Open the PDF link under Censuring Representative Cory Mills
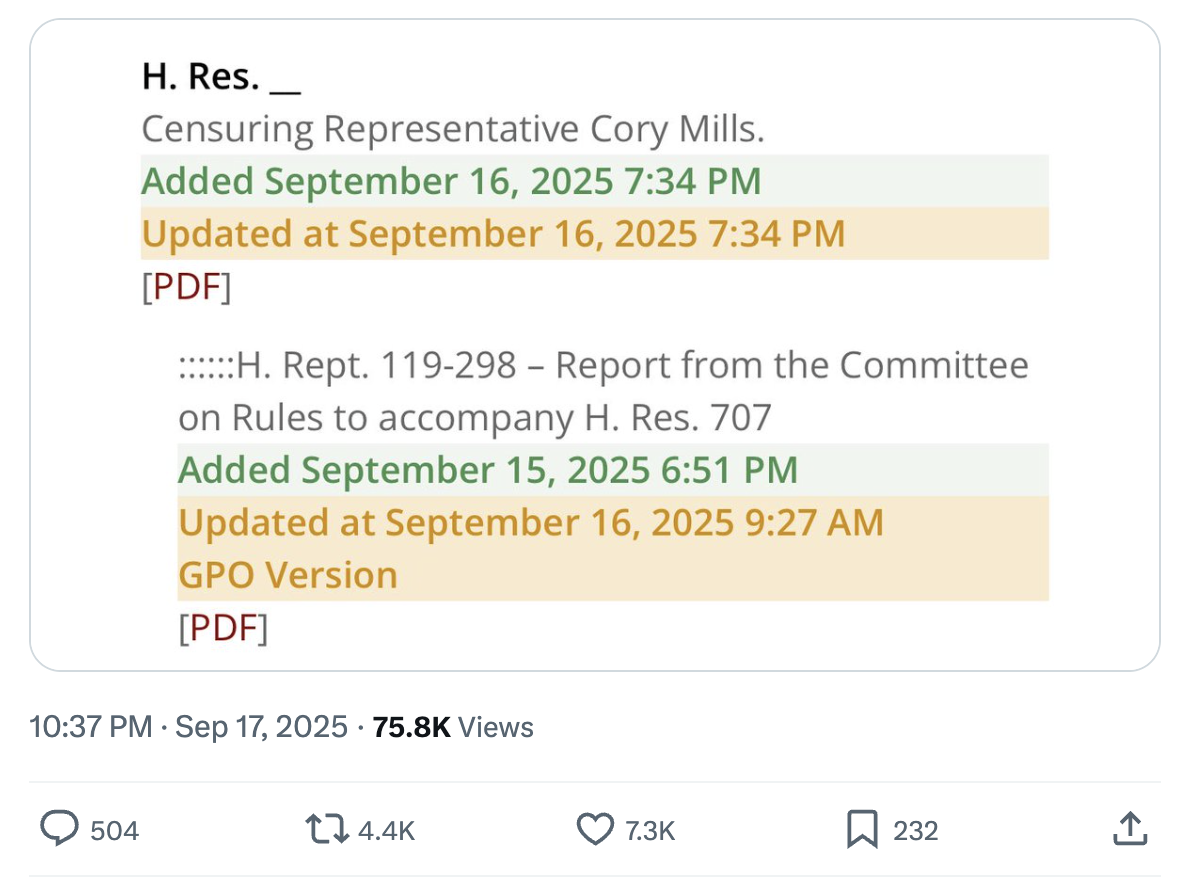 (x=186, y=287)
